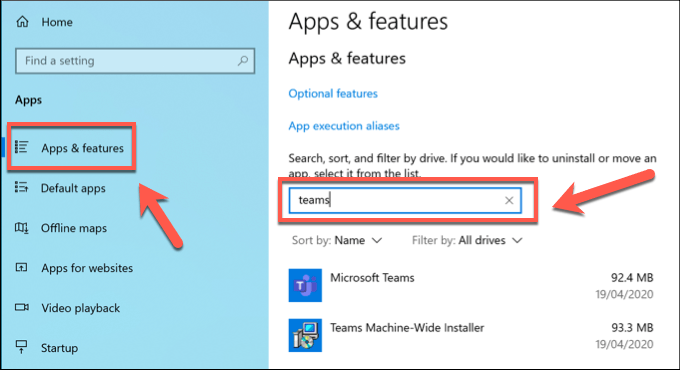Click the Startup icon
Image resolution: width=680 pixels, height=370 pixels.
21,347
